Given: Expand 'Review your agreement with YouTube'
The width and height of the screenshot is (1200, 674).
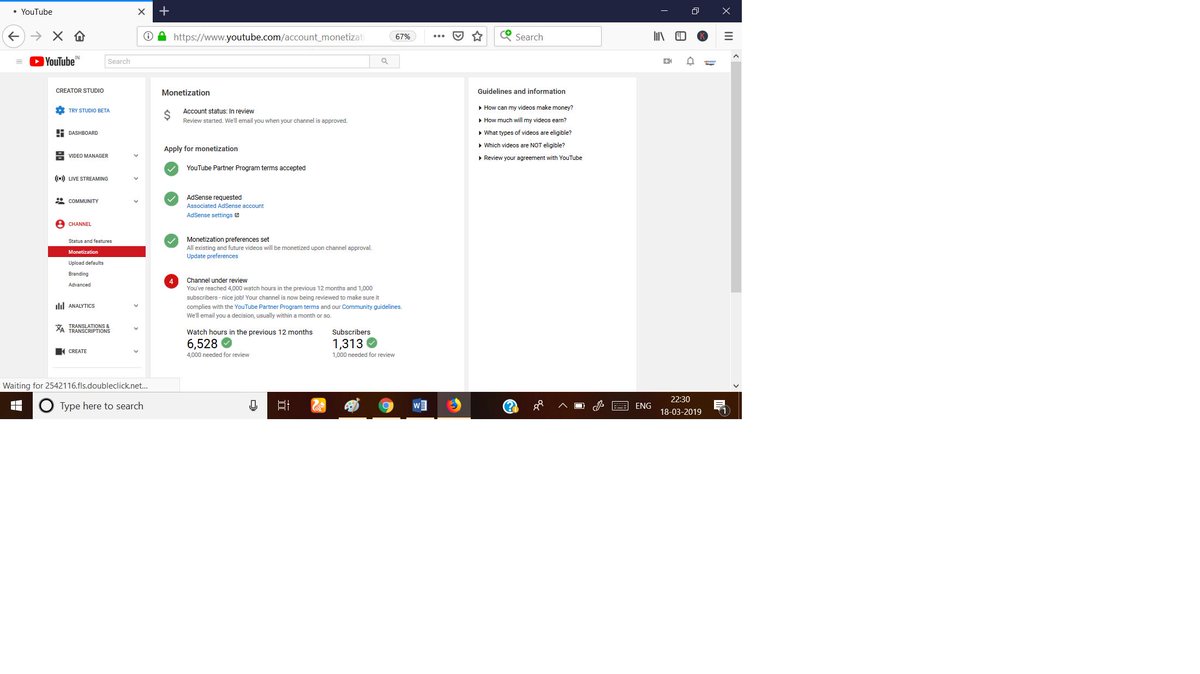Looking at the screenshot, I should (x=530, y=158).
